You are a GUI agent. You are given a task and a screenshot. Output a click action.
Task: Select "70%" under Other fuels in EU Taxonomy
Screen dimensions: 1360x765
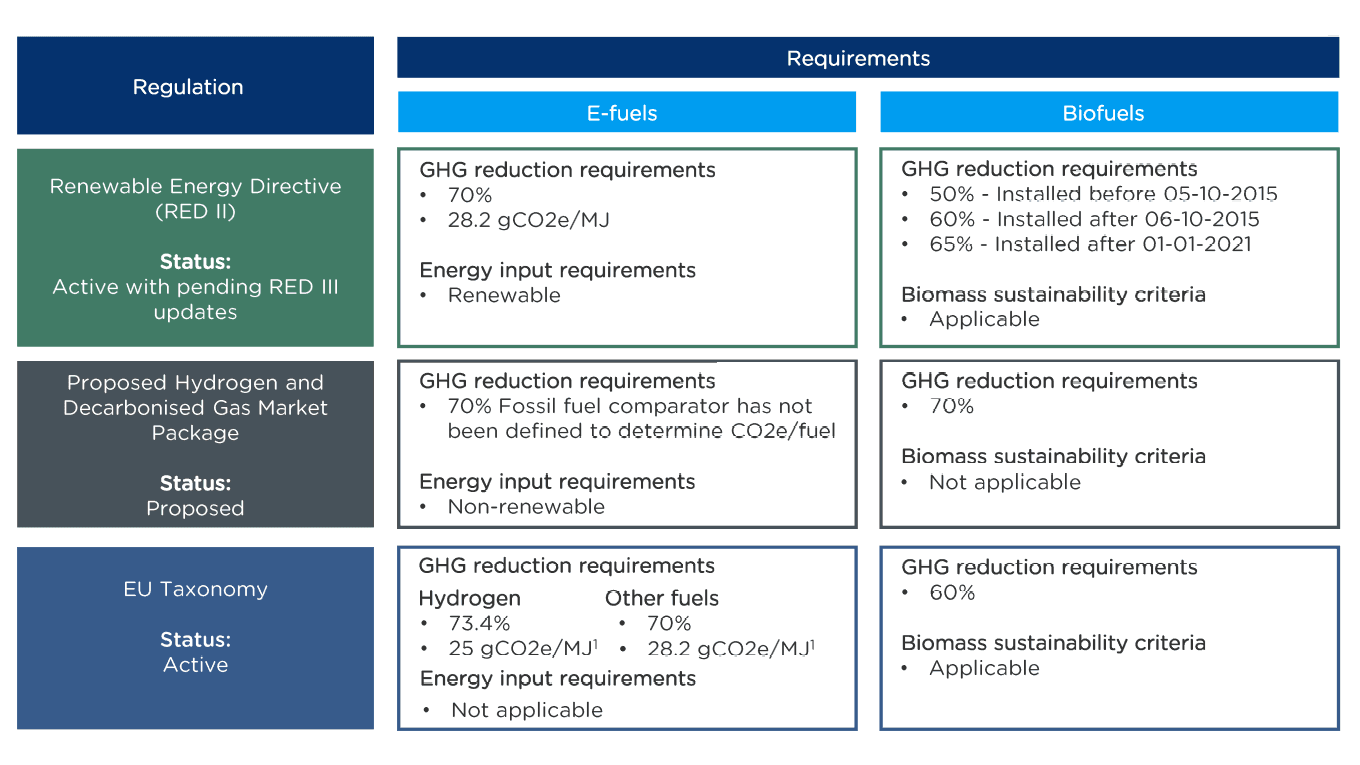669,623
